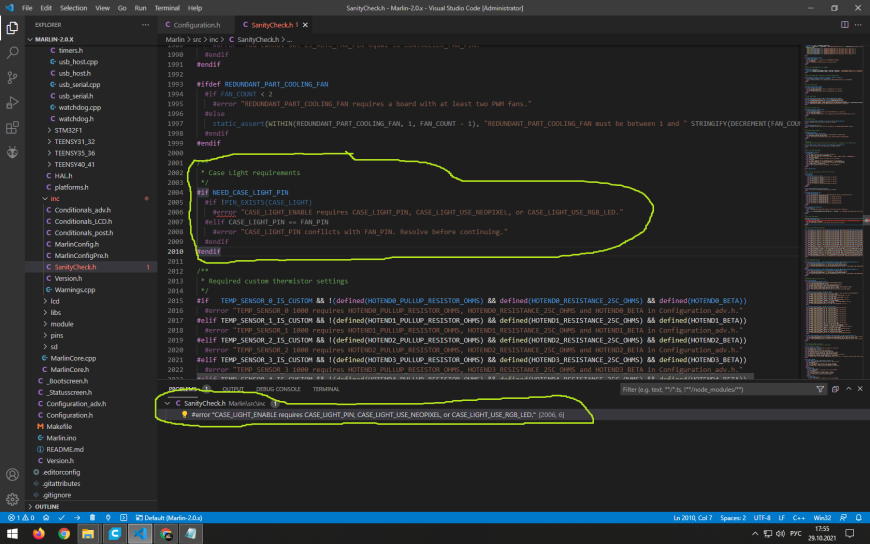
Task: Click Win32 configuration in status bar
Action: coord(822,517)
